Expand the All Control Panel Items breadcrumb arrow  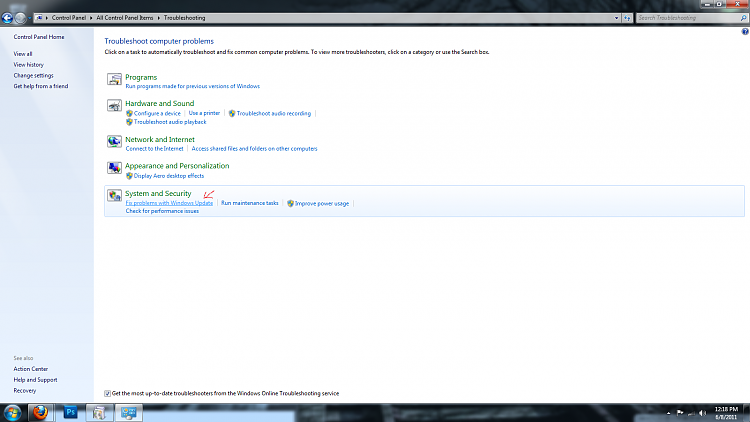pyautogui.click(x=158, y=18)
